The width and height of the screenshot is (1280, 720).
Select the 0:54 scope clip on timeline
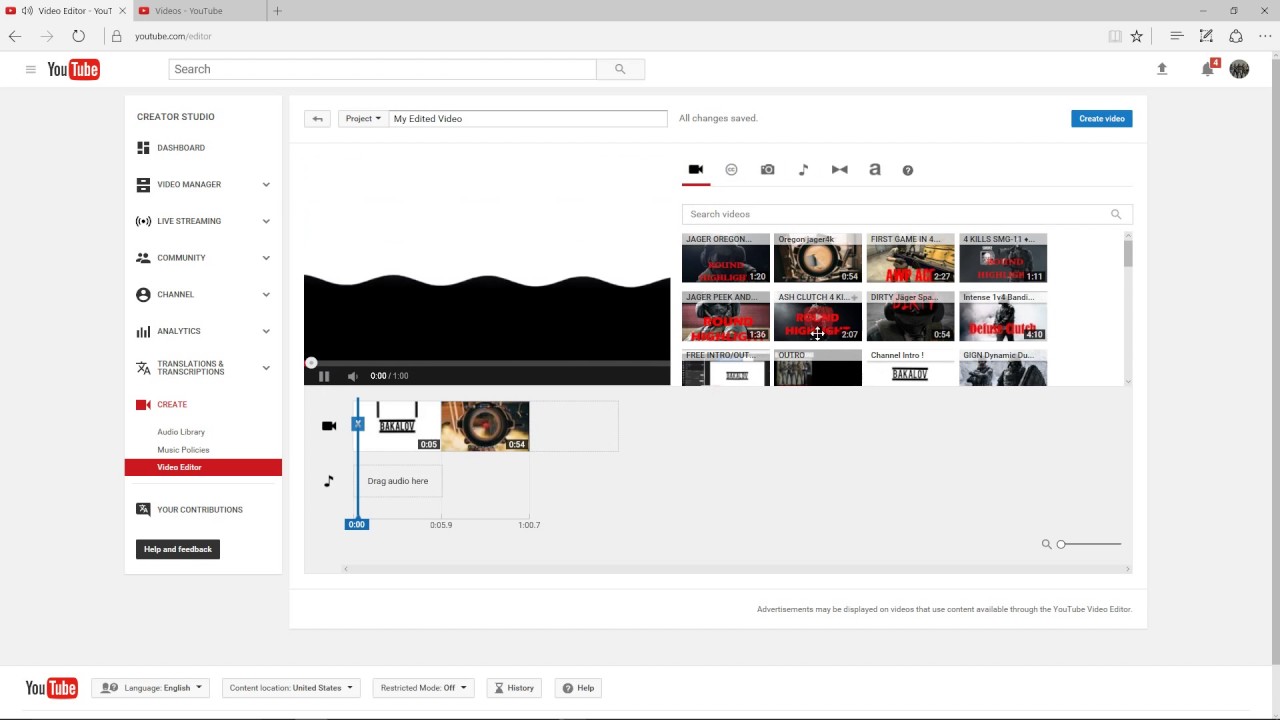coord(485,426)
